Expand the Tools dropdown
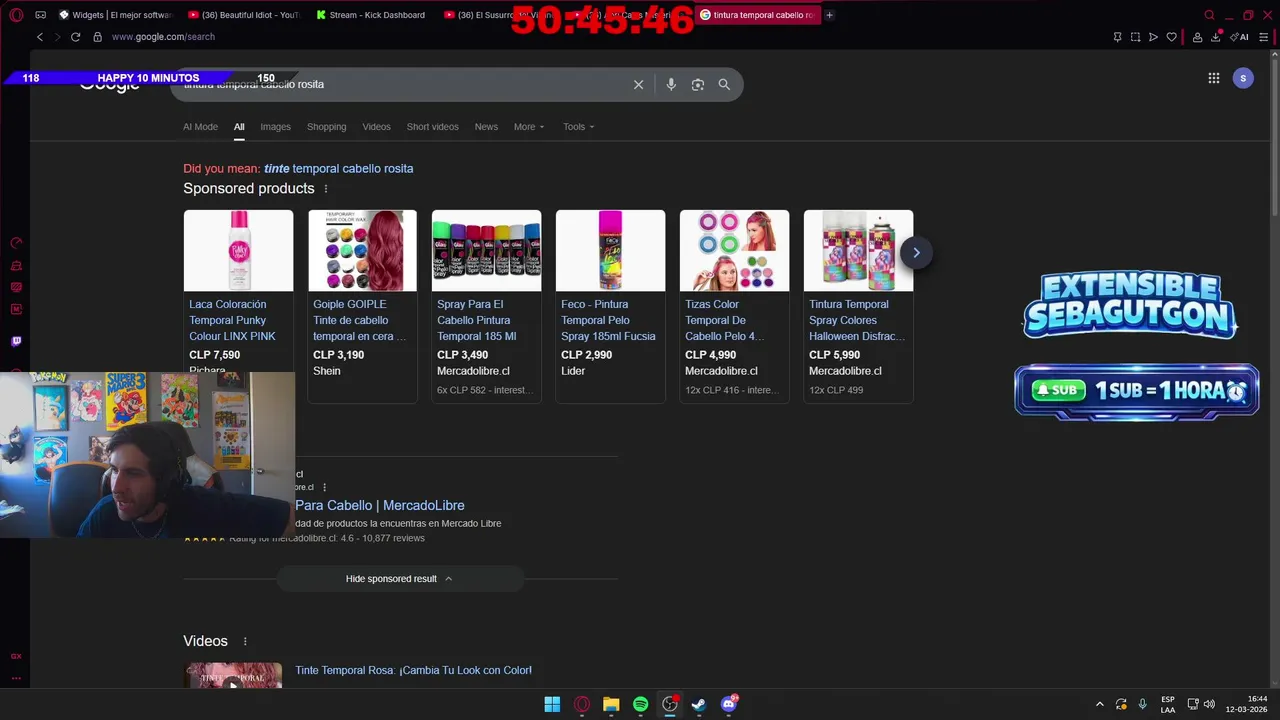 pos(578,127)
